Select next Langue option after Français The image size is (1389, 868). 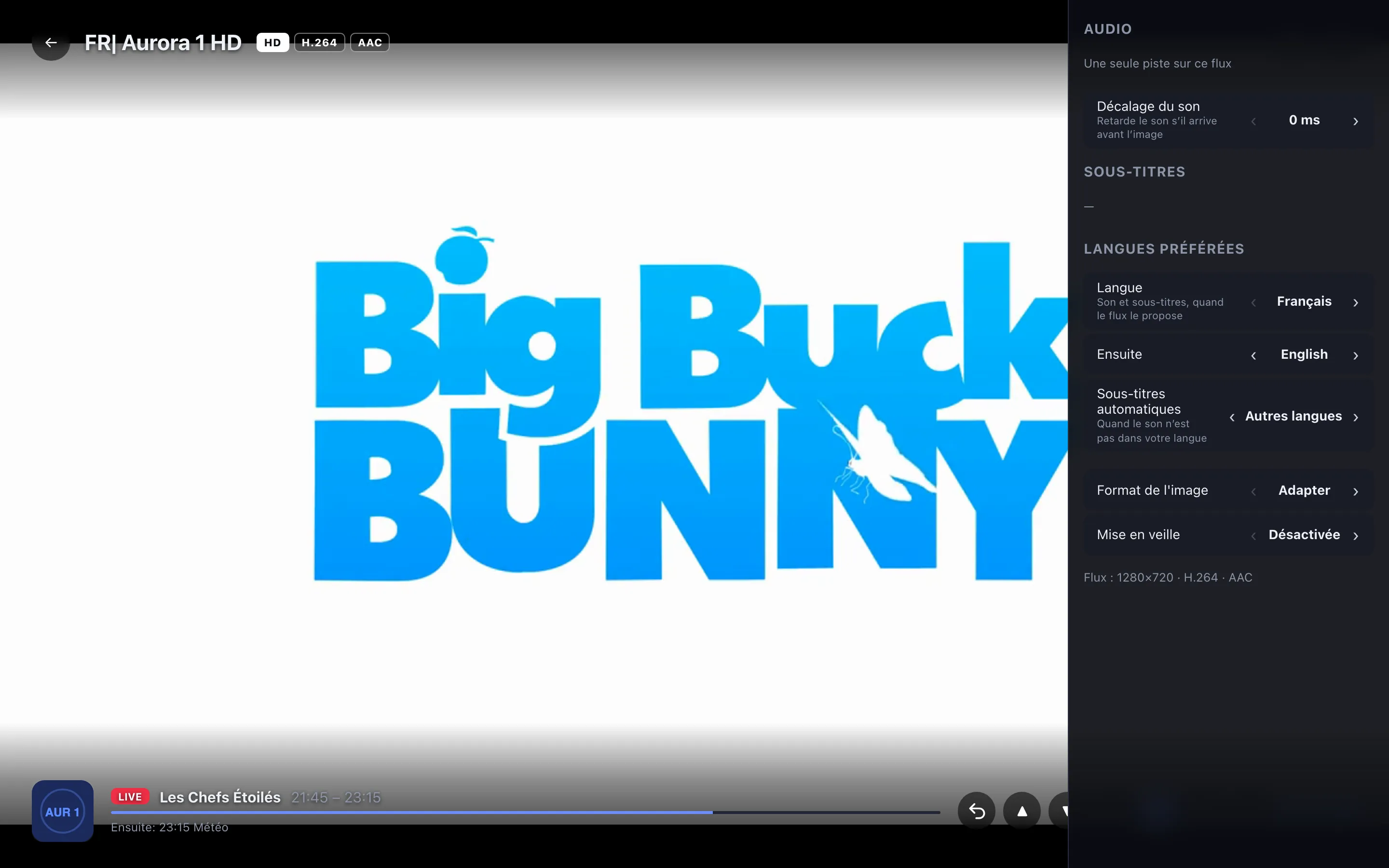[x=1356, y=302]
